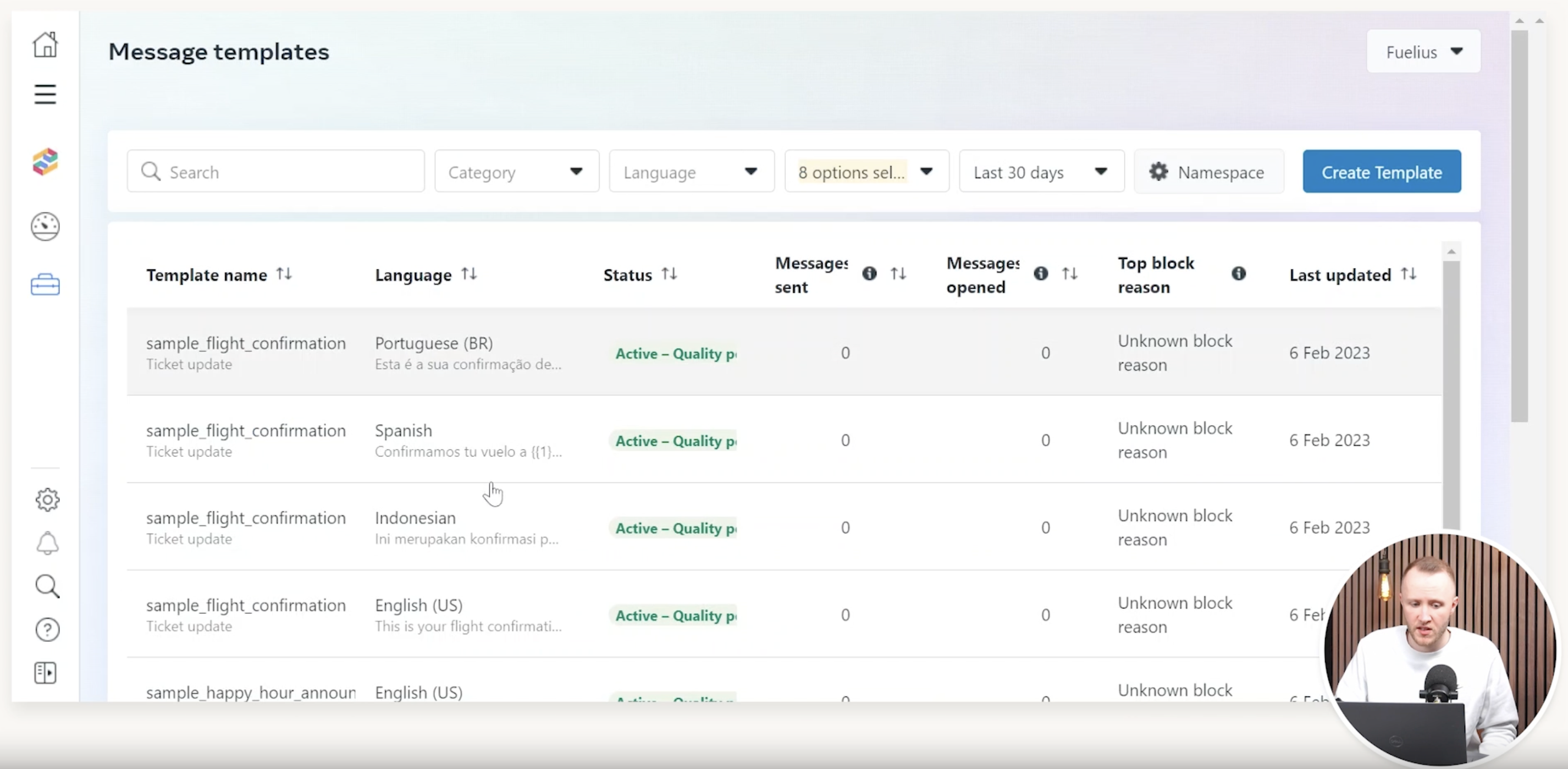This screenshot has height=769, width=1568.
Task: Focus the Search templates field
Action: tap(276, 172)
